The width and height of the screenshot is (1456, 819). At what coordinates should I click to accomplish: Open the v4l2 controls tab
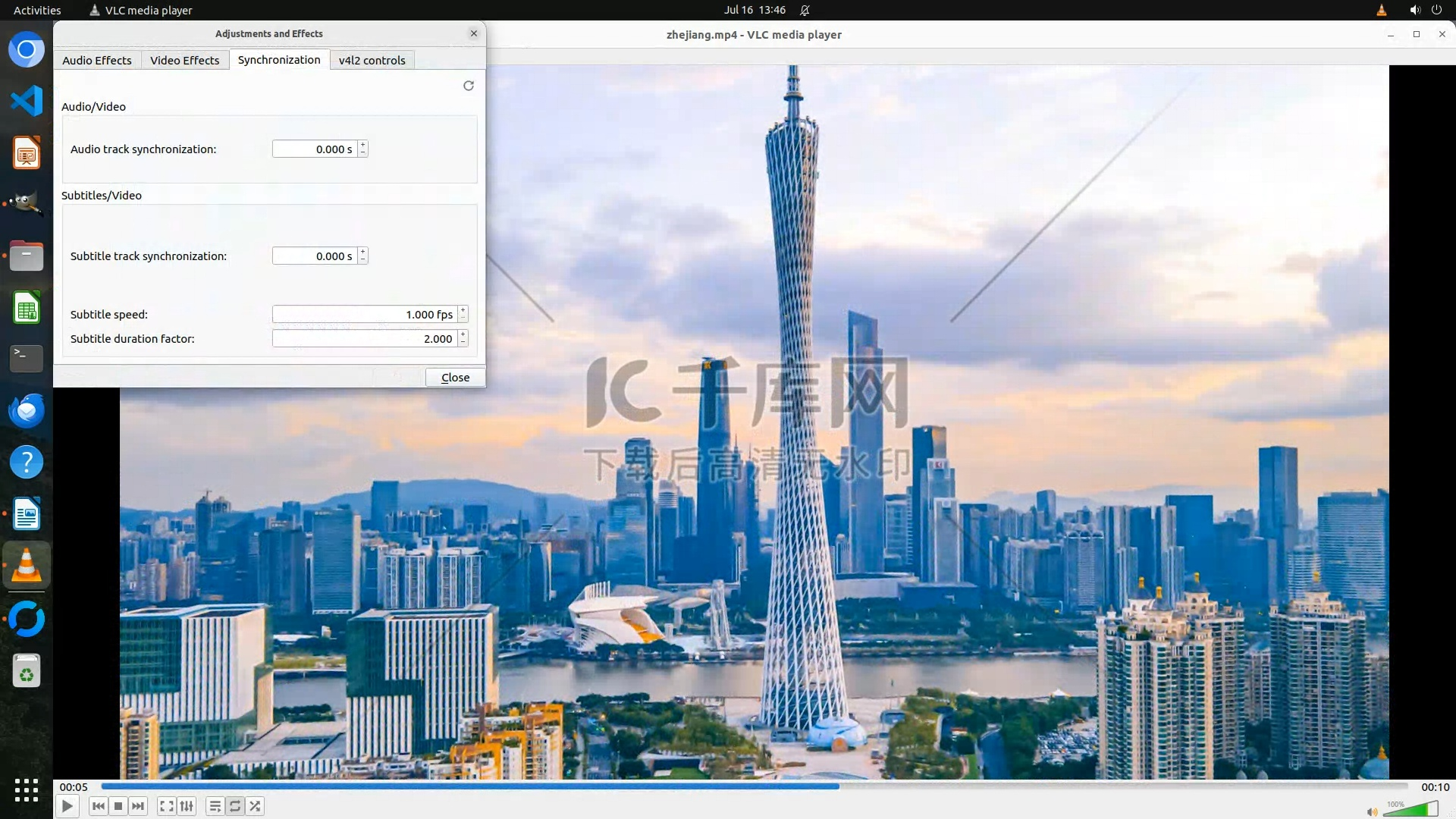(x=372, y=60)
